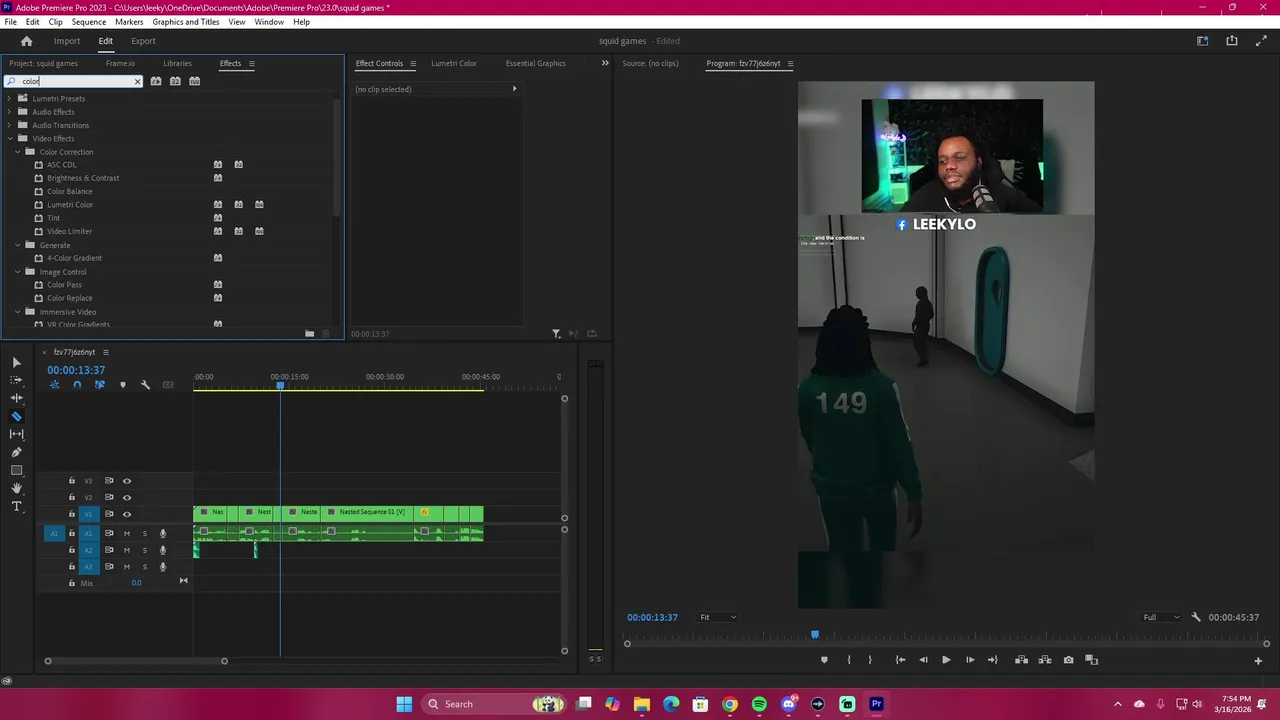Click YUV Effects filter icon
This screenshot has width=1280, height=720.
(x=195, y=81)
